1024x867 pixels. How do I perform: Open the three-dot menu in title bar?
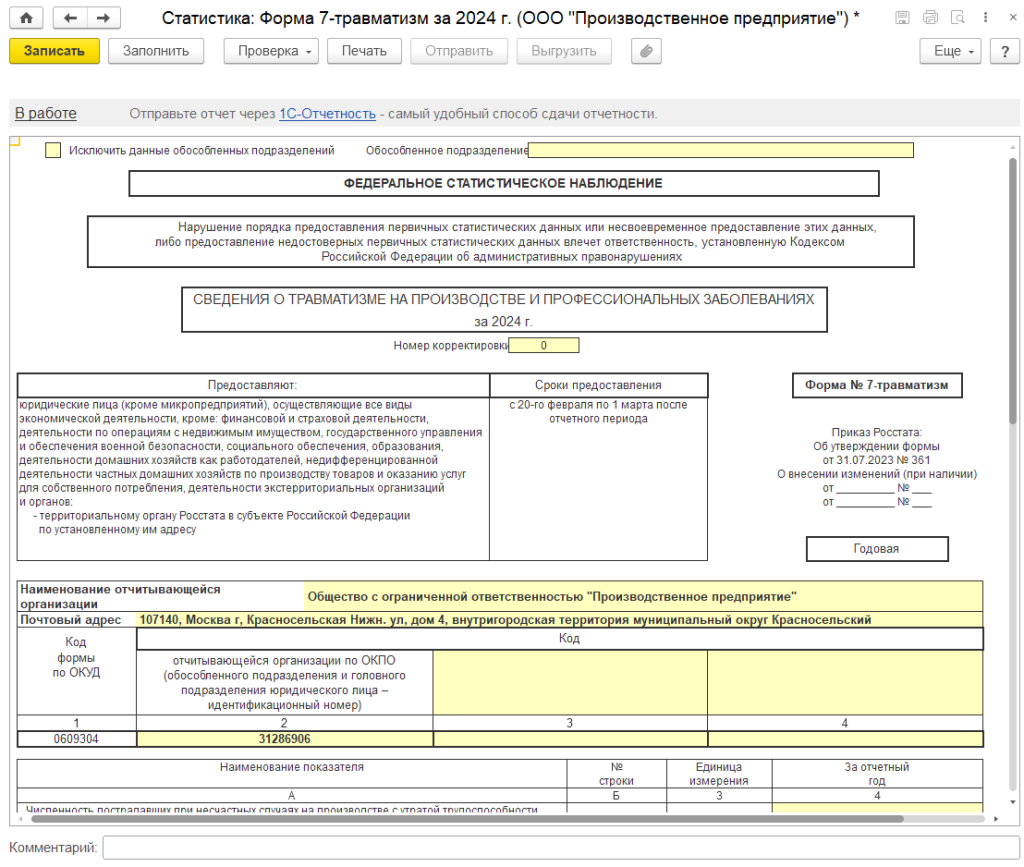[987, 18]
